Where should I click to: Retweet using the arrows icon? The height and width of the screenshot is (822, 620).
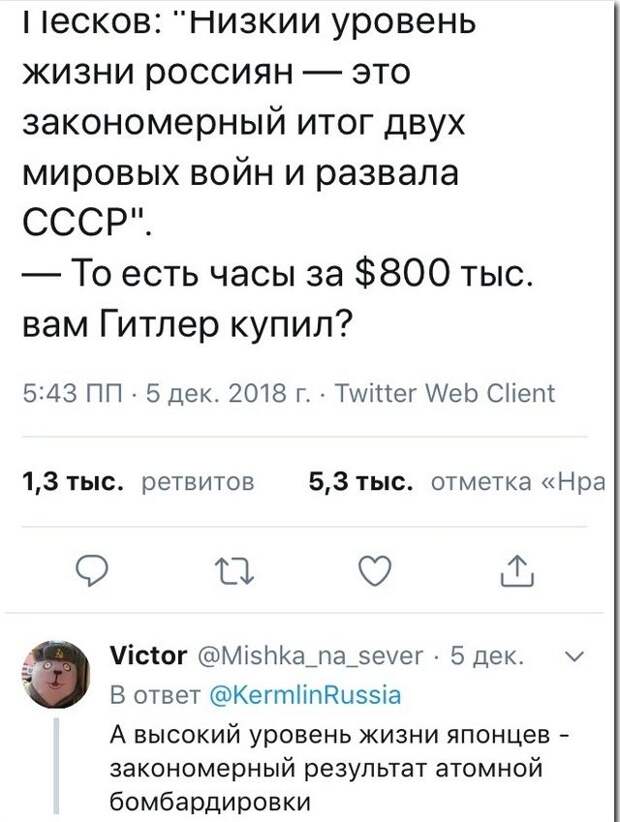click(x=235, y=571)
